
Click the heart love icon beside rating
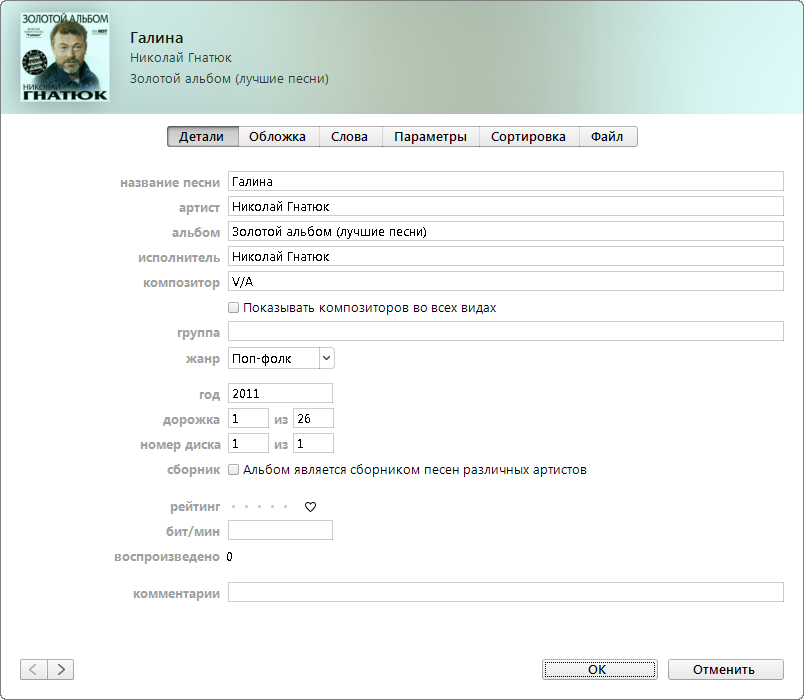(310, 507)
